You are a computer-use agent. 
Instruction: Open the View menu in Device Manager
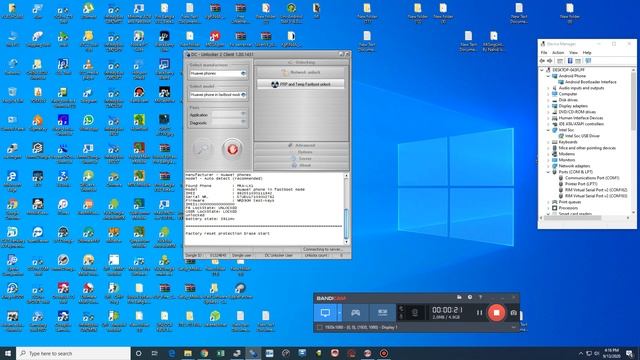tap(573, 53)
